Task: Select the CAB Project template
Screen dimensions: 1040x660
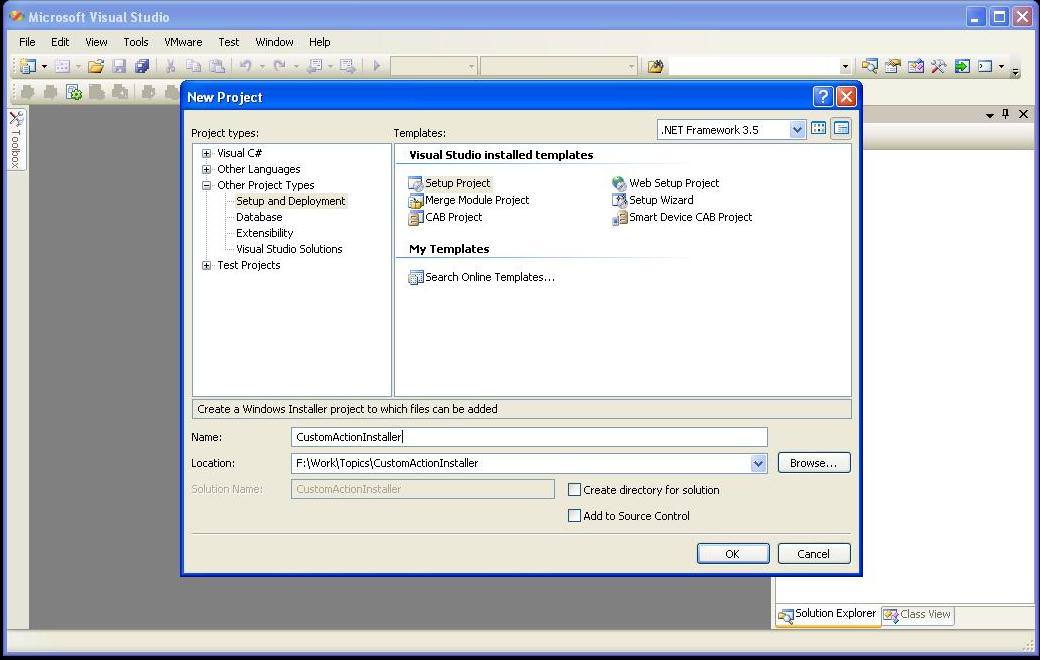Action: 445,218
